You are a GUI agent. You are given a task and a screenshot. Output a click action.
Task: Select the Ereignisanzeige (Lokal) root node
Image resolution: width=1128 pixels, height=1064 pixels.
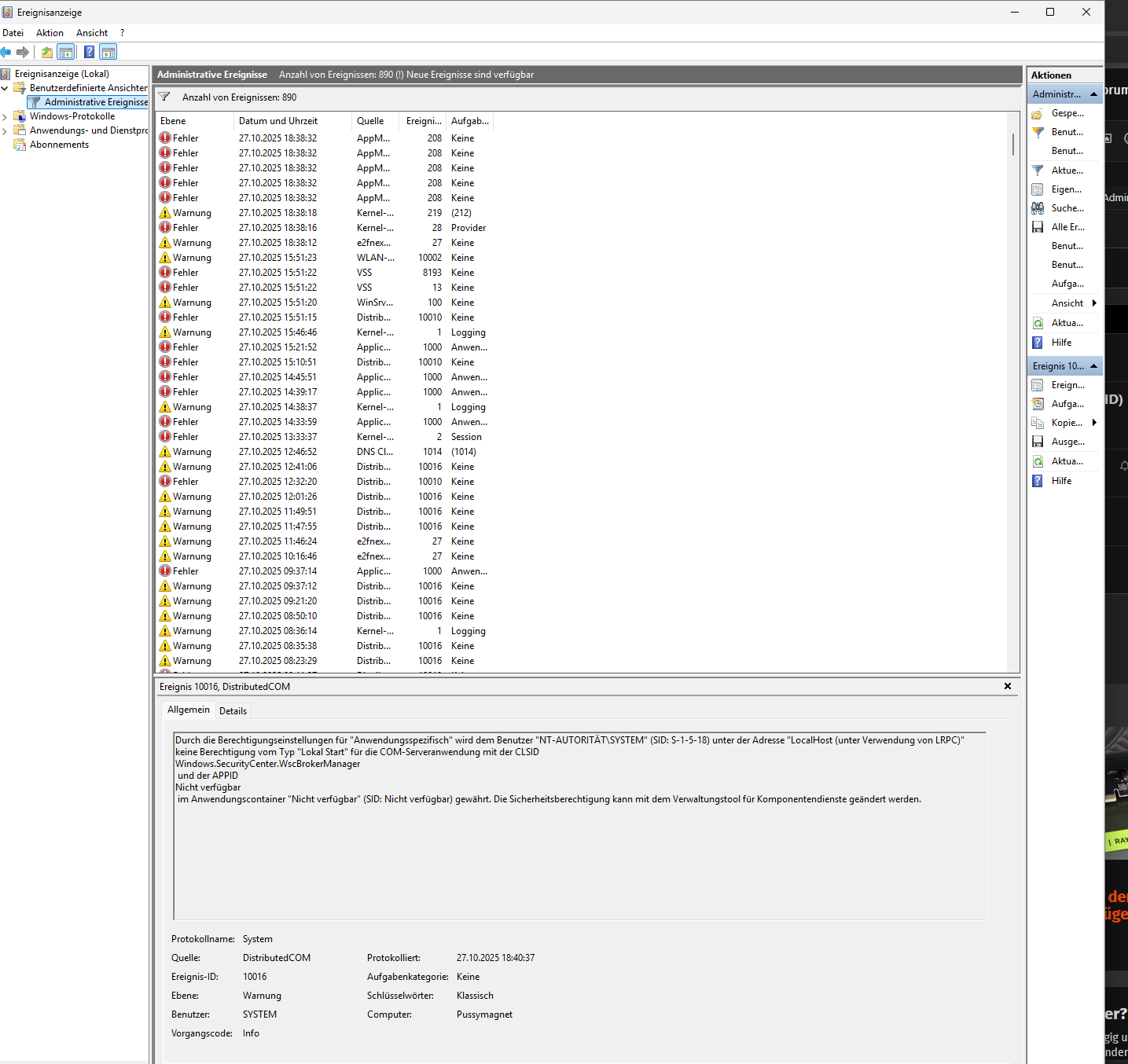[61, 74]
